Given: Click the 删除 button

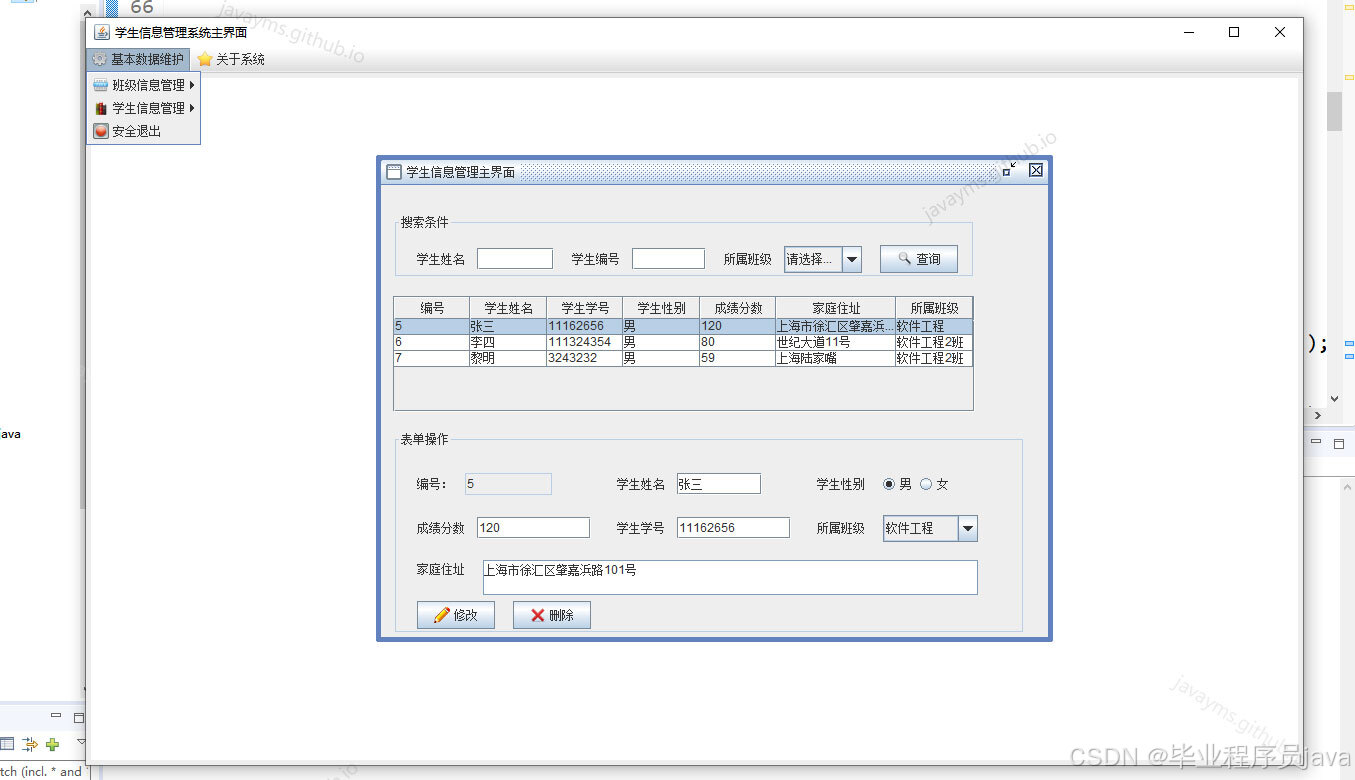Looking at the screenshot, I should coord(552,615).
